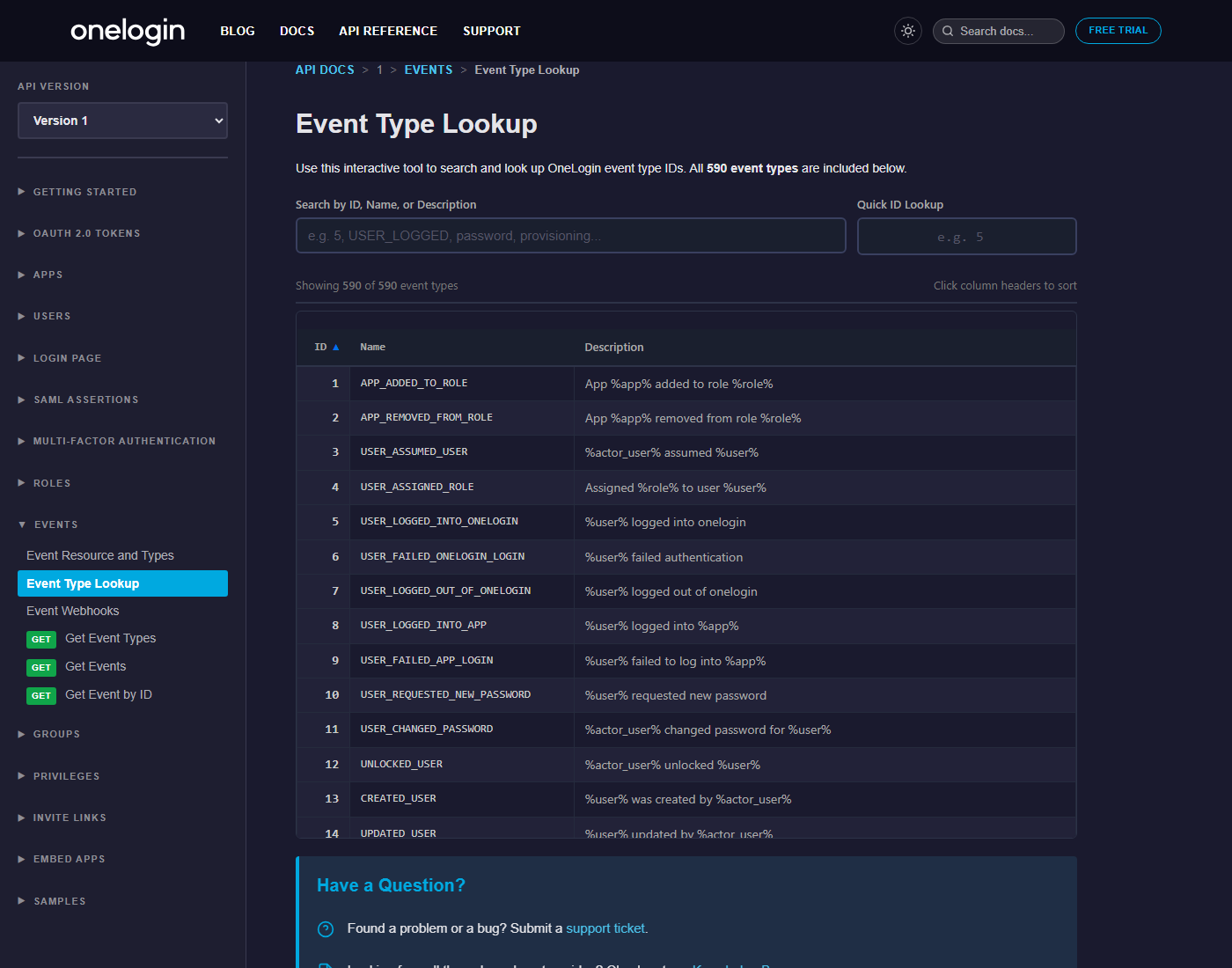Expand the Roles sidebar section
Image resolution: width=1232 pixels, height=968 pixels.
click(x=44, y=483)
